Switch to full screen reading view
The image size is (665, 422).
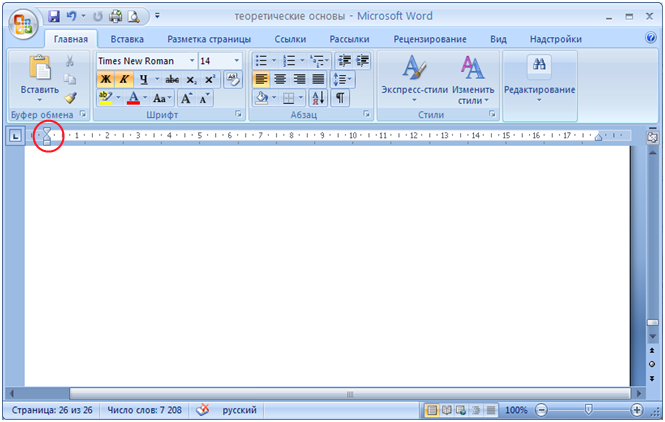[446, 410]
